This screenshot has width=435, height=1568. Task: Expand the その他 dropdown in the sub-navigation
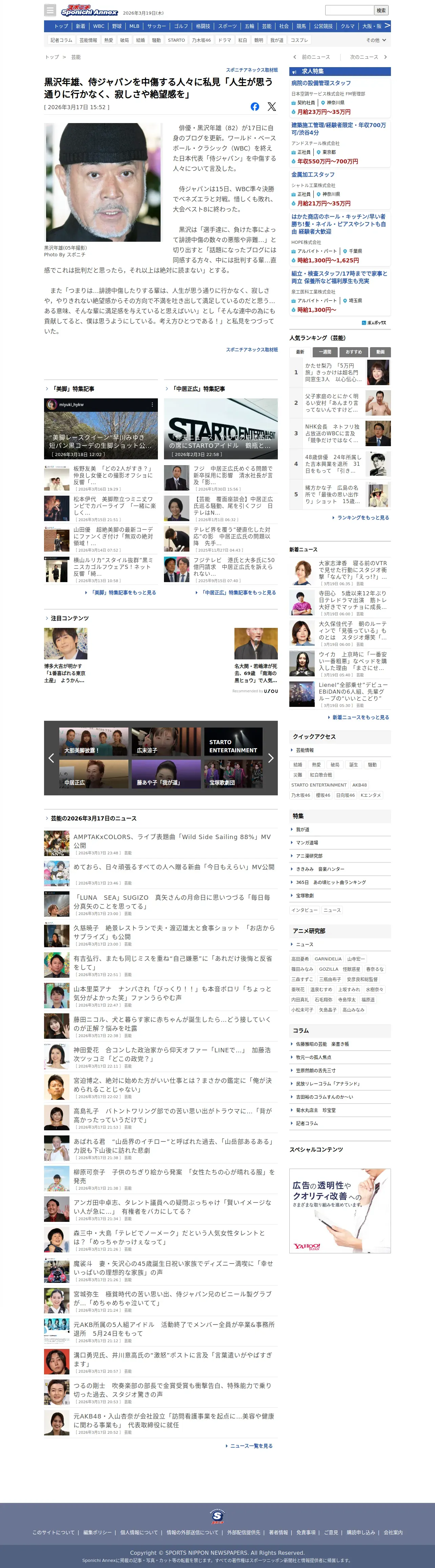375,40
